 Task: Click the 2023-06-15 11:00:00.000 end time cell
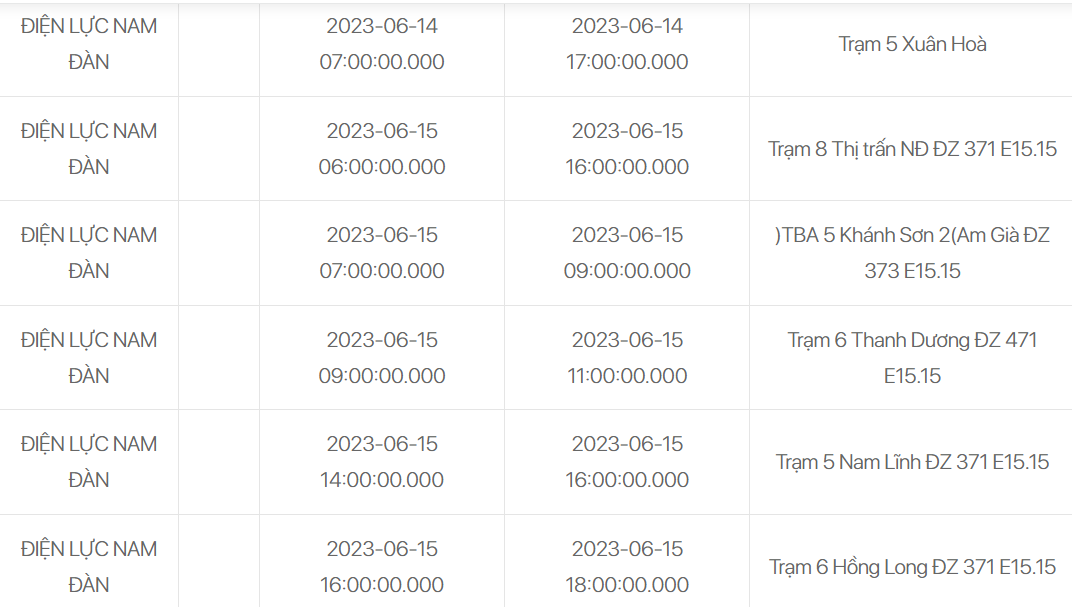627,358
